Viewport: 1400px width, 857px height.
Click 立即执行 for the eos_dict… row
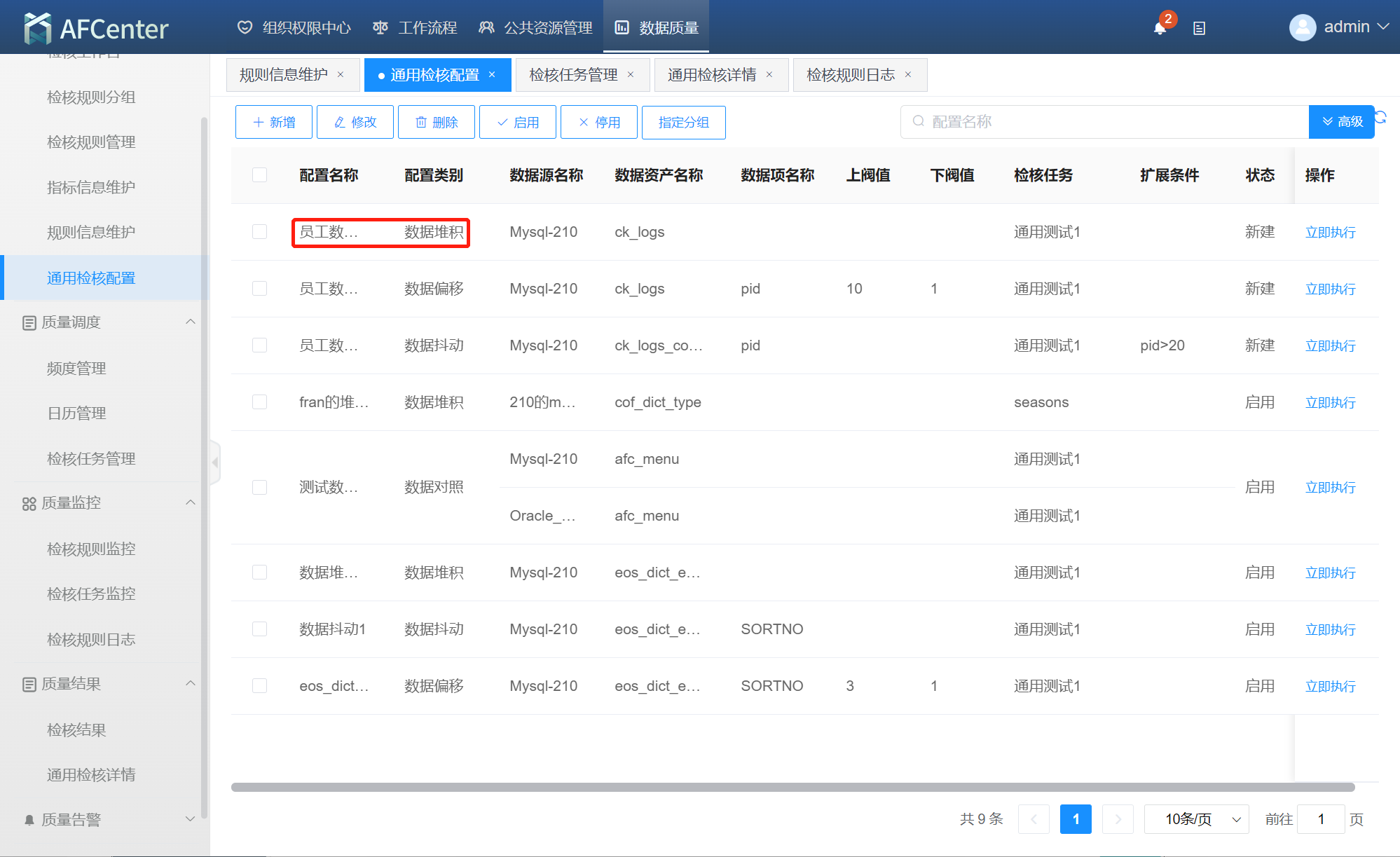pyautogui.click(x=1330, y=686)
